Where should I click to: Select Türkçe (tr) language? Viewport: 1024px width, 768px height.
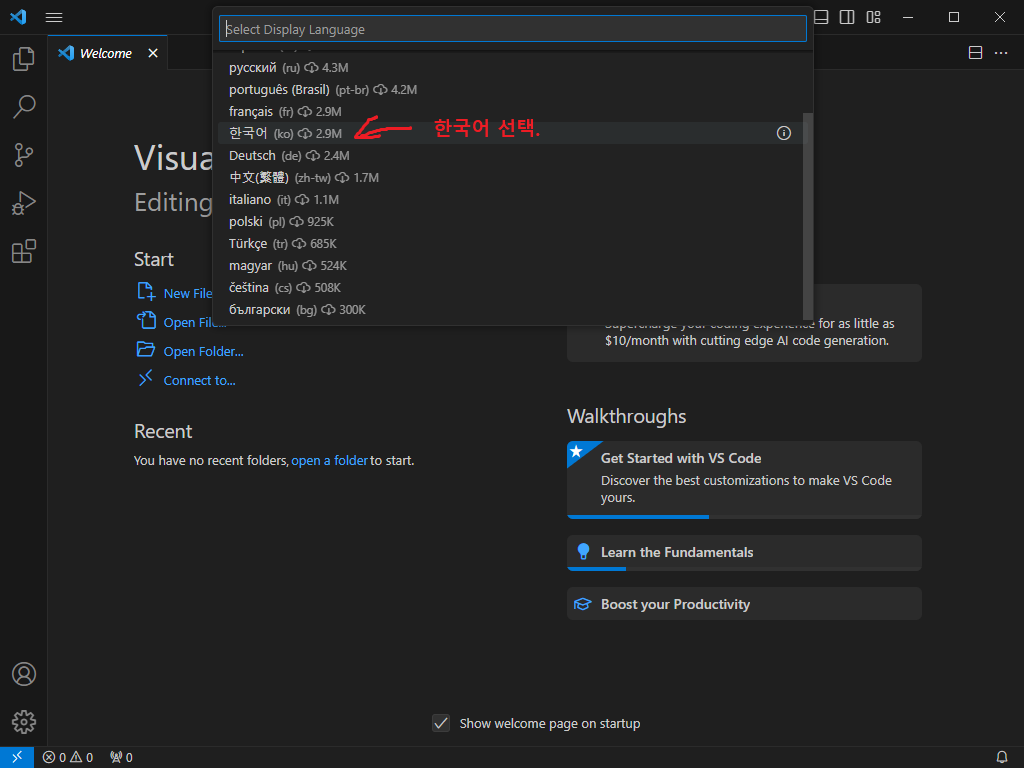[513, 244]
